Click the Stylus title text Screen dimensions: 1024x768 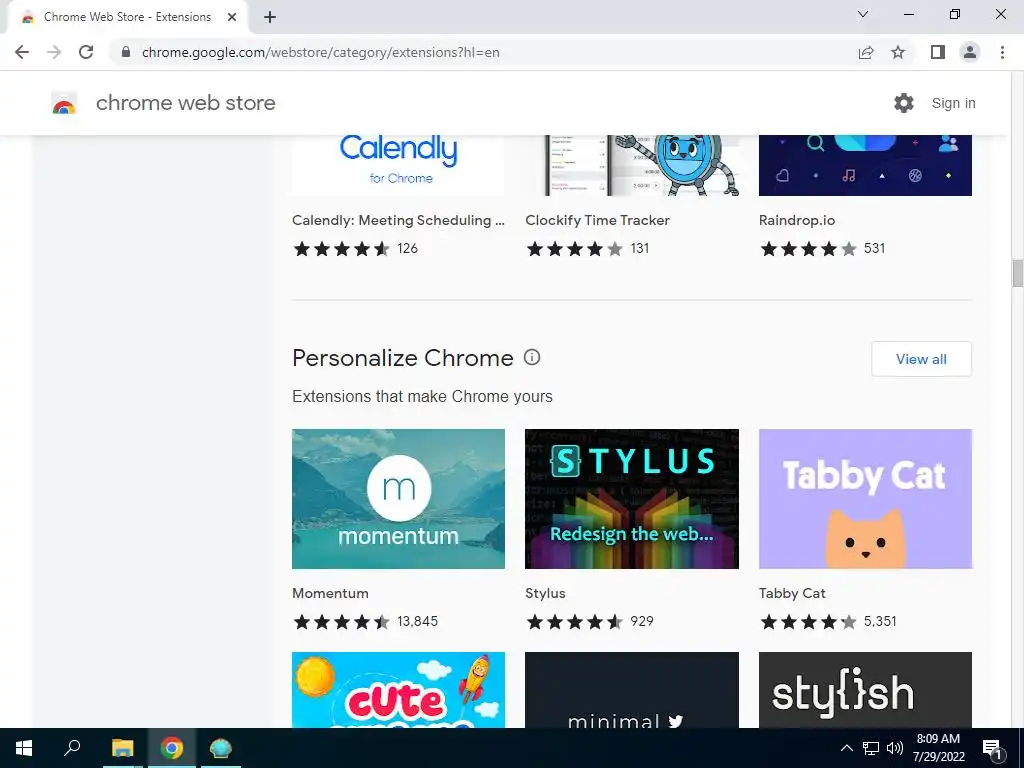[x=545, y=593]
